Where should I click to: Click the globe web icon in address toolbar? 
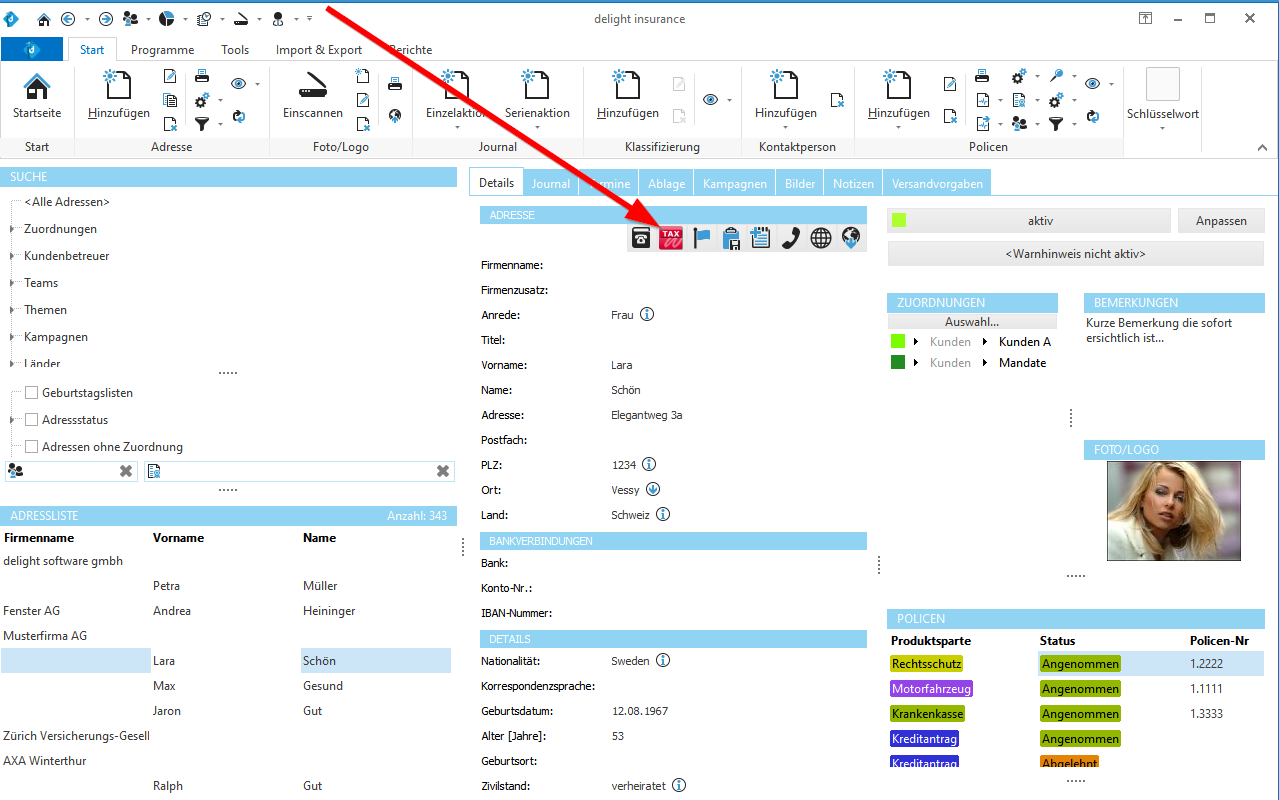pyautogui.click(x=820, y=238)
